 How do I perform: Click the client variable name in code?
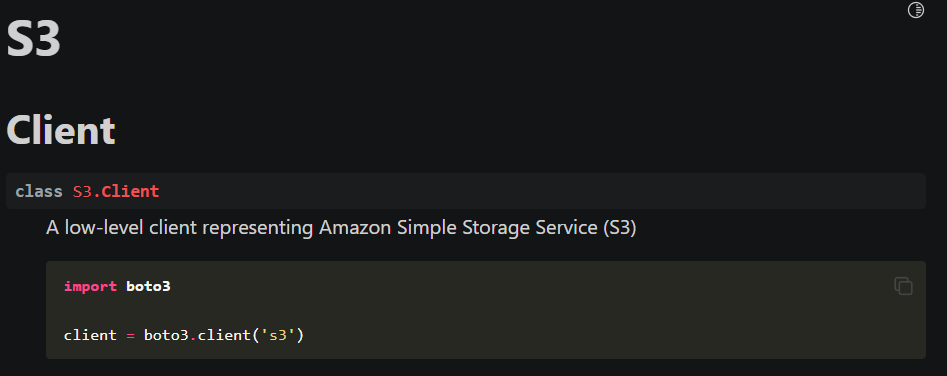point(91,334)
